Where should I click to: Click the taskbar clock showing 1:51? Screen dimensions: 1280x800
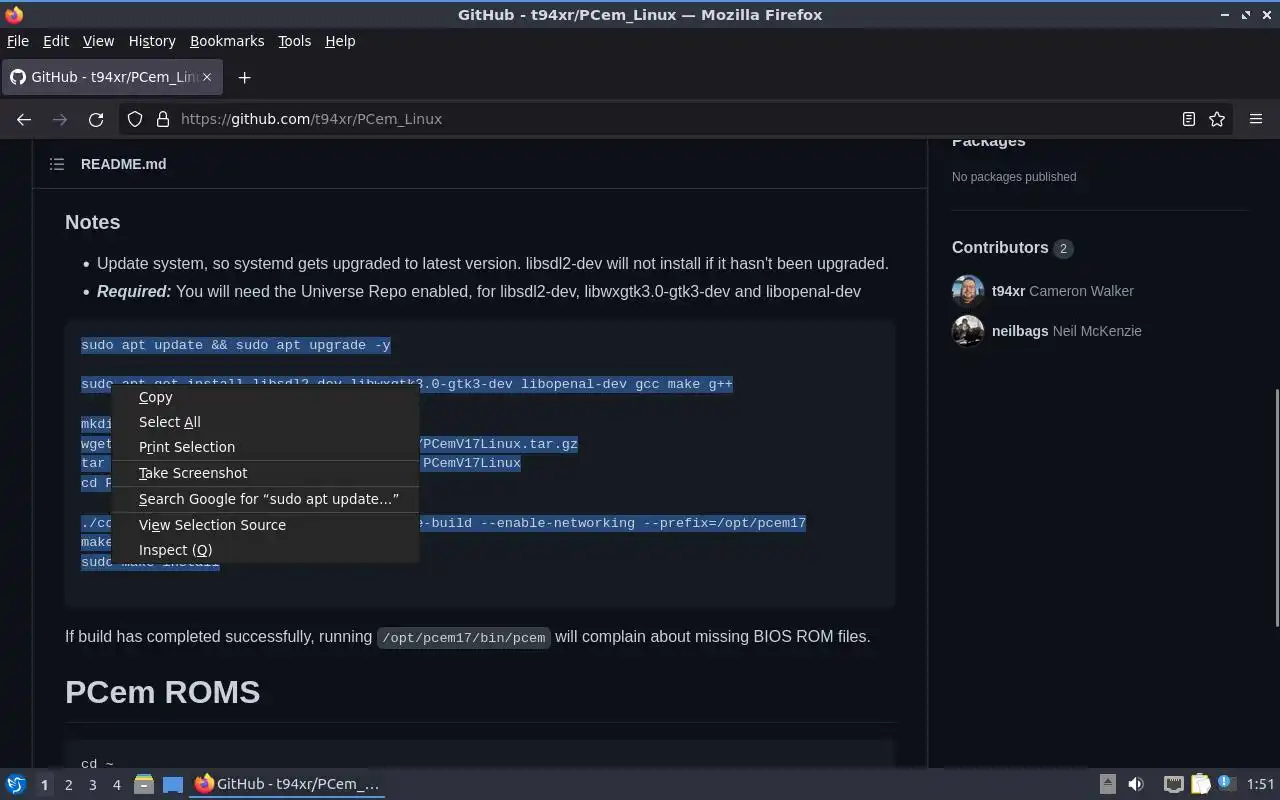(1261, 785)
